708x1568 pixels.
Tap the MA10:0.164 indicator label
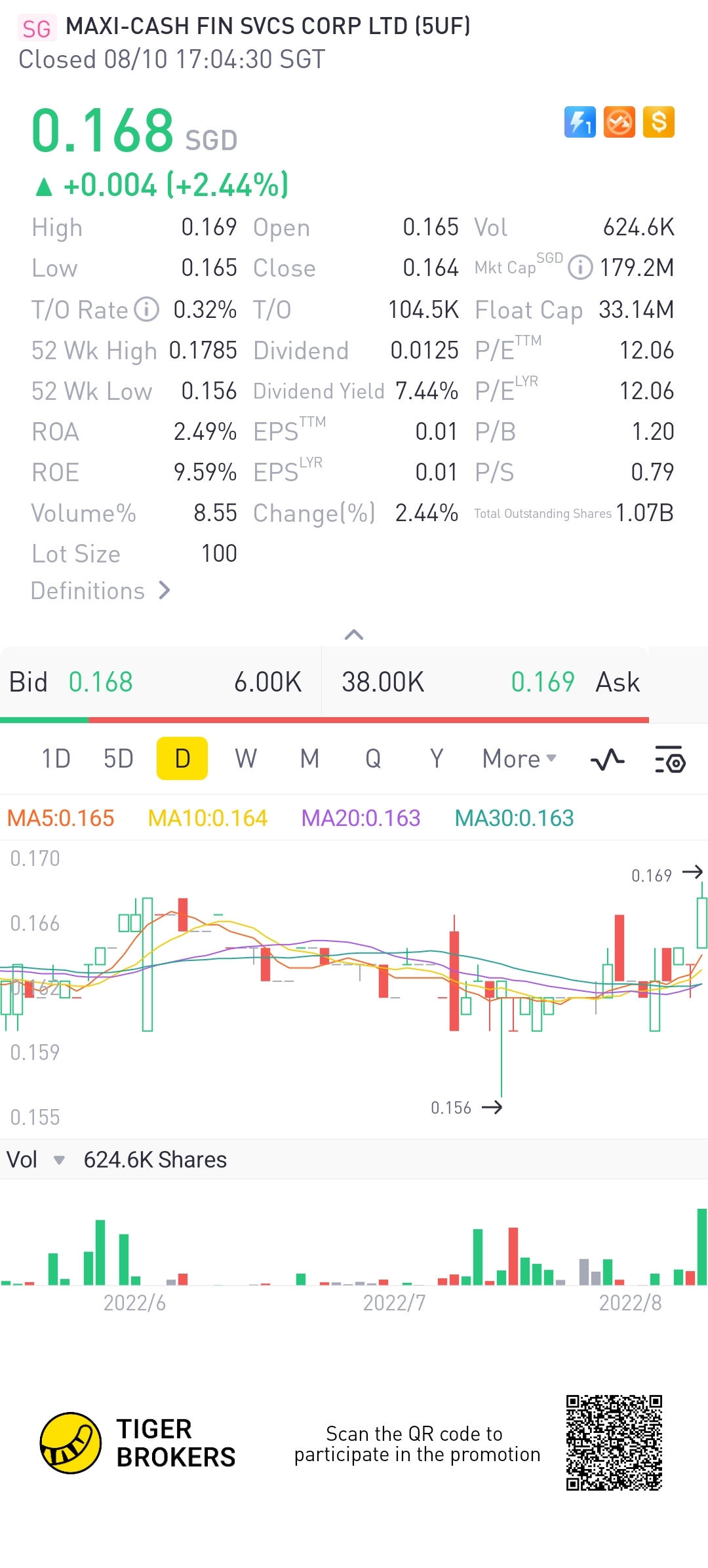click(208, 818)
